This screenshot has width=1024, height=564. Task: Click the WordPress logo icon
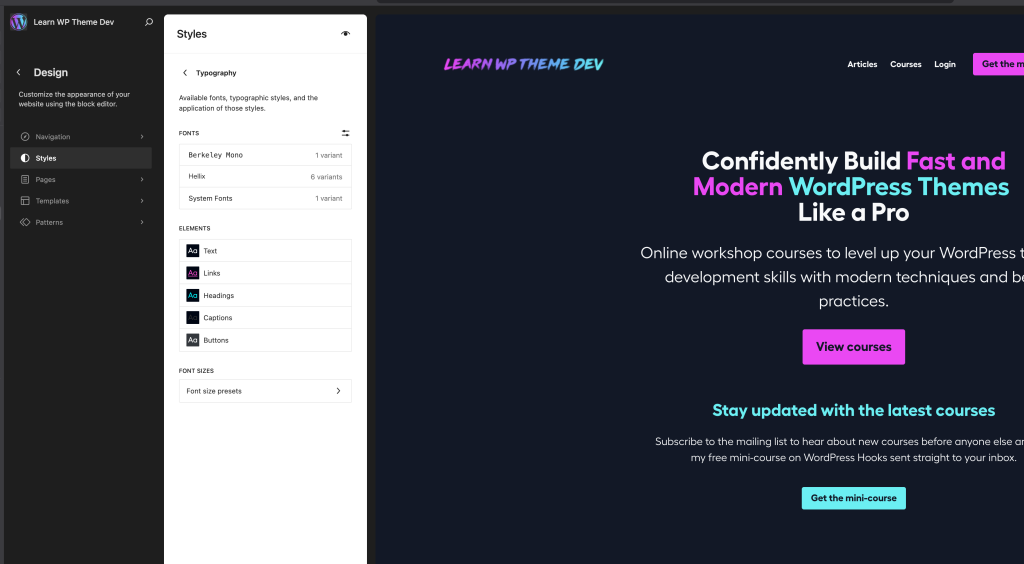(x=18, y=22)
